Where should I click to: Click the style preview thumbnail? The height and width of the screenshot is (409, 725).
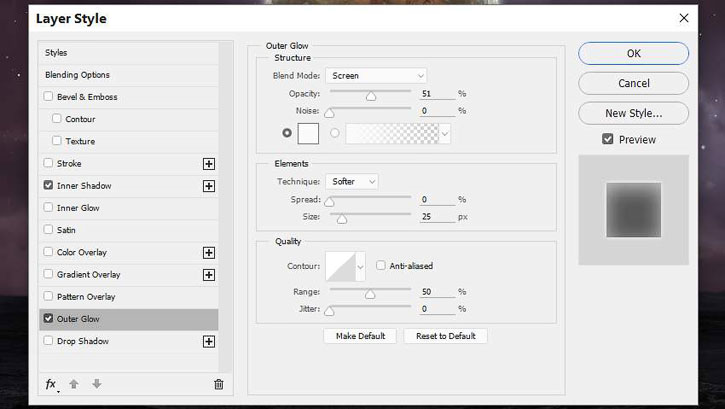click(x=633, y=210)
